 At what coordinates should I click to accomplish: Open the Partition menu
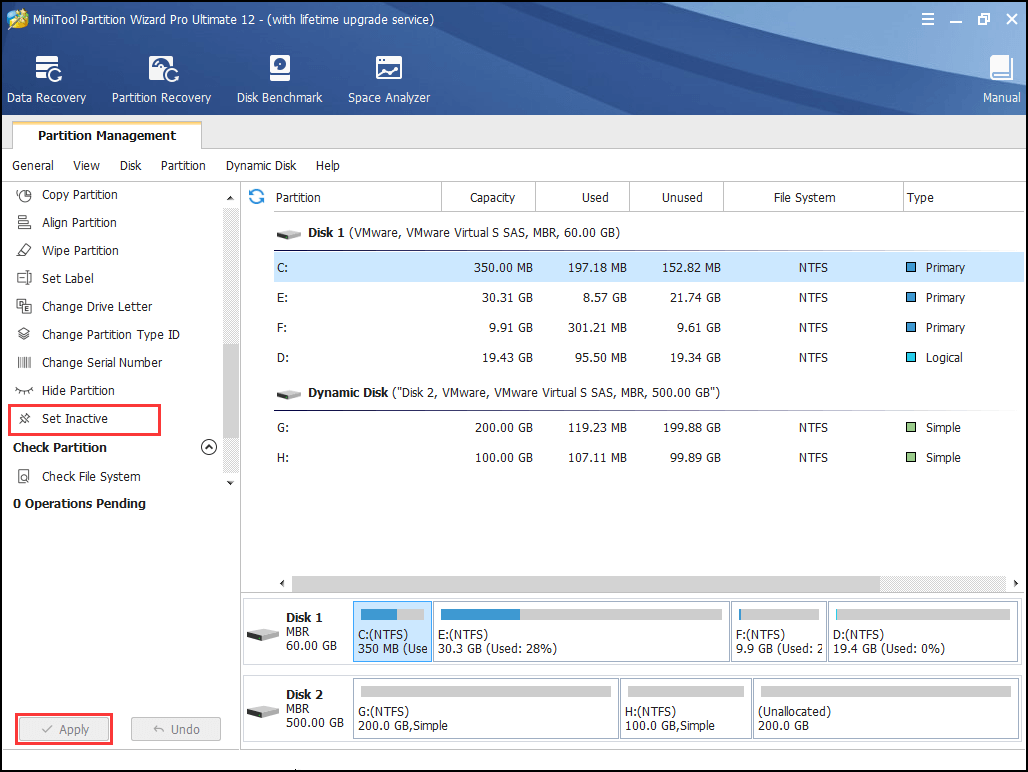pos(183,166)
